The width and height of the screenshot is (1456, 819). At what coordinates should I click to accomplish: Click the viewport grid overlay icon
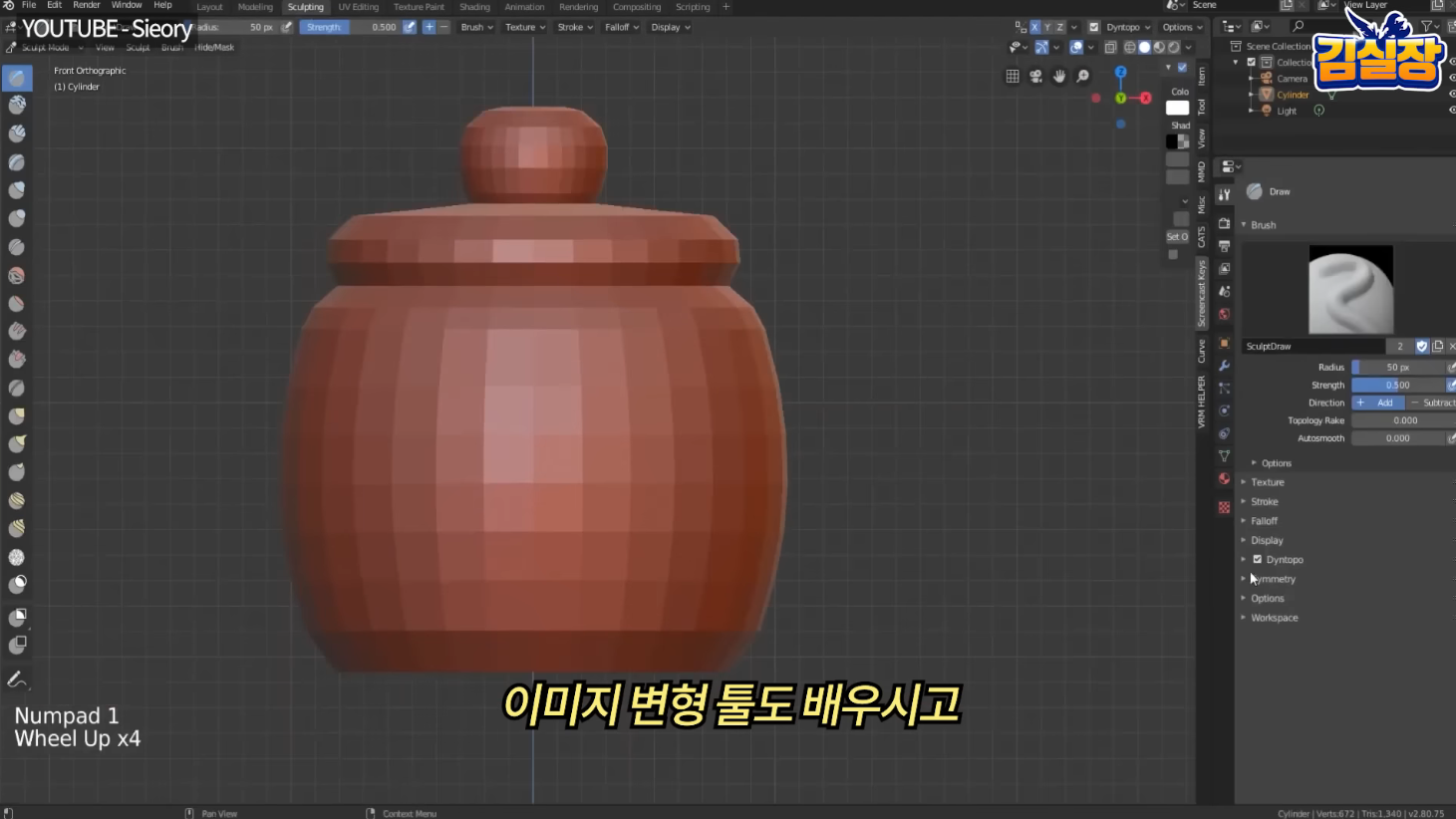[x=1013, y=77]
